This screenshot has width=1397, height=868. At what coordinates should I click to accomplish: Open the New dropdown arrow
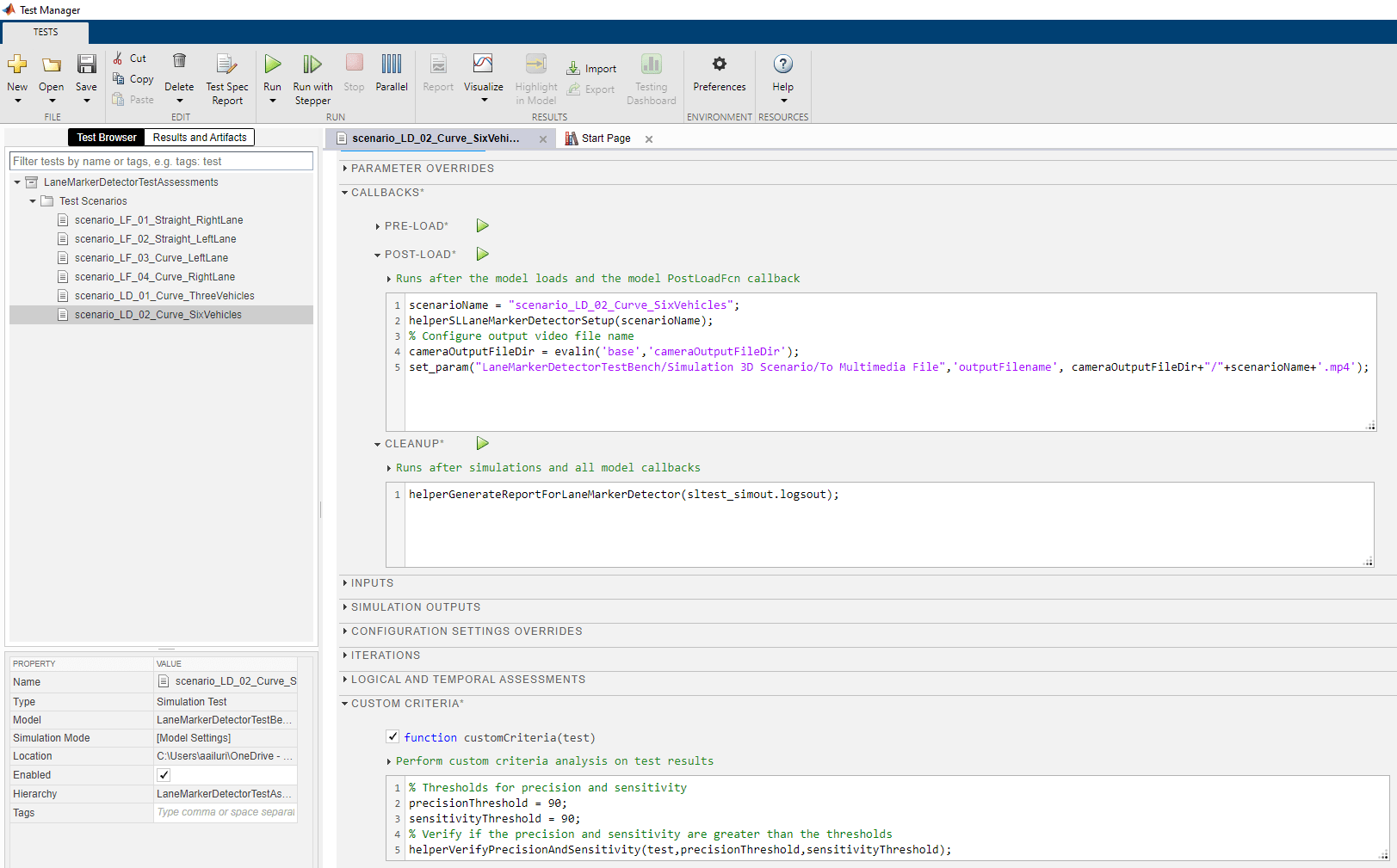(x=17, y=101)
